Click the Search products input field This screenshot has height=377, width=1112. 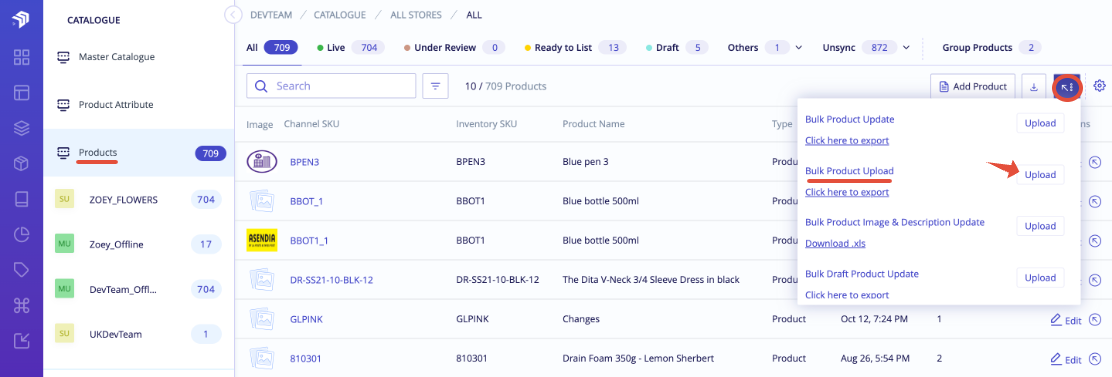(331, 86)
